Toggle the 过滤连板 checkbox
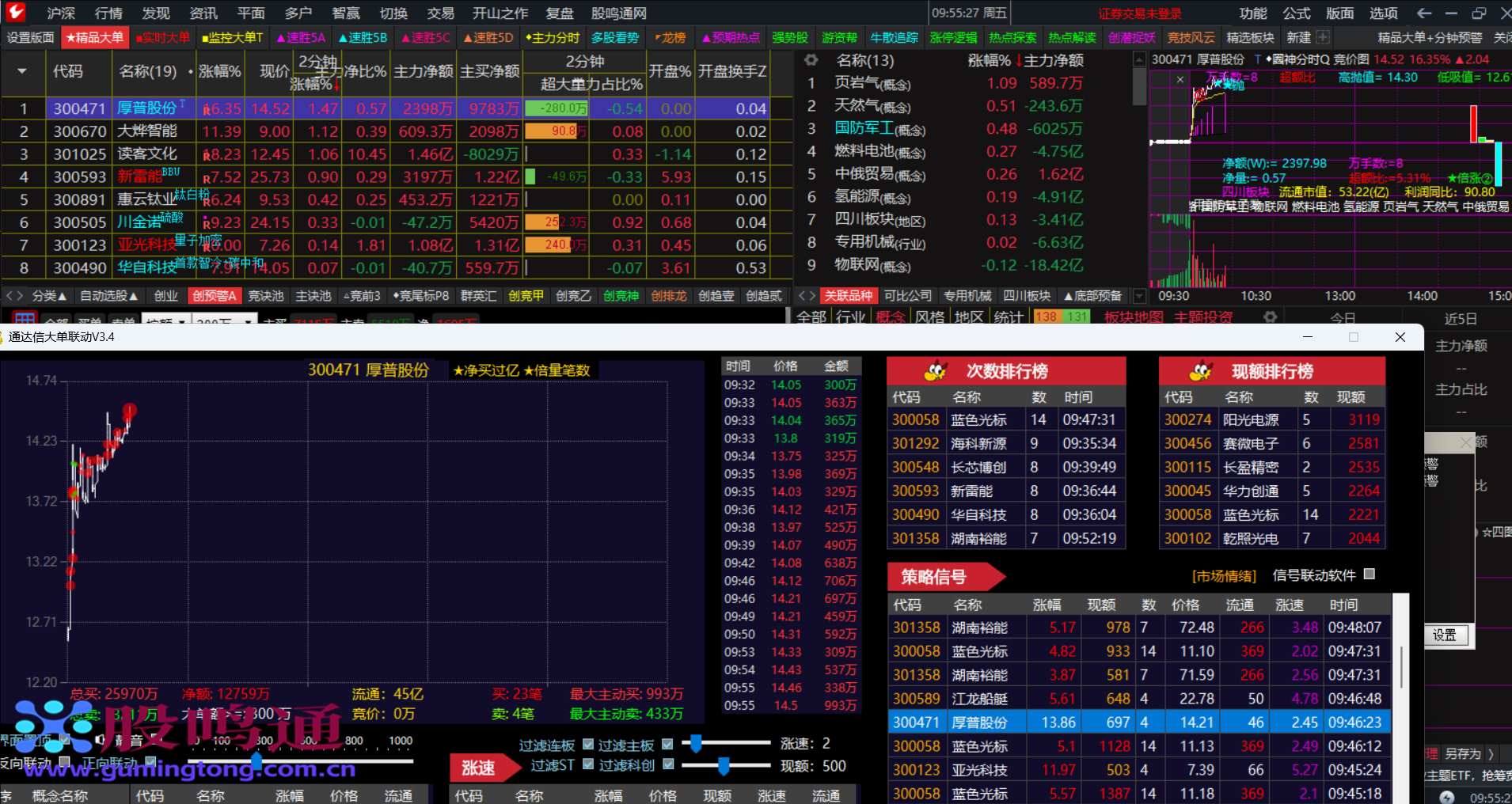The height and width of the screenshot is (804, 1512). [588, 745]
